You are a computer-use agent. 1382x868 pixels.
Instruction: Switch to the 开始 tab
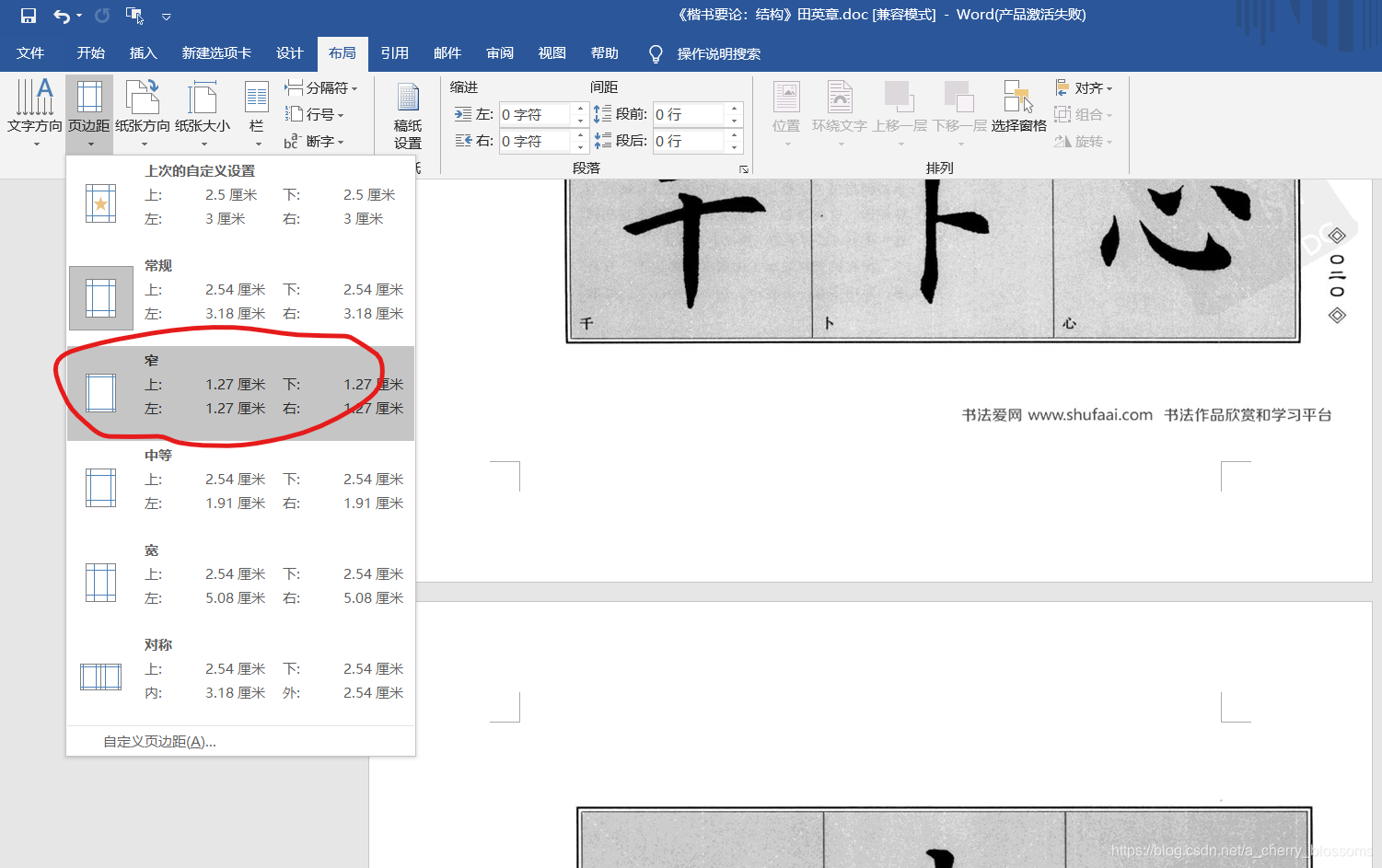(90, 53)
